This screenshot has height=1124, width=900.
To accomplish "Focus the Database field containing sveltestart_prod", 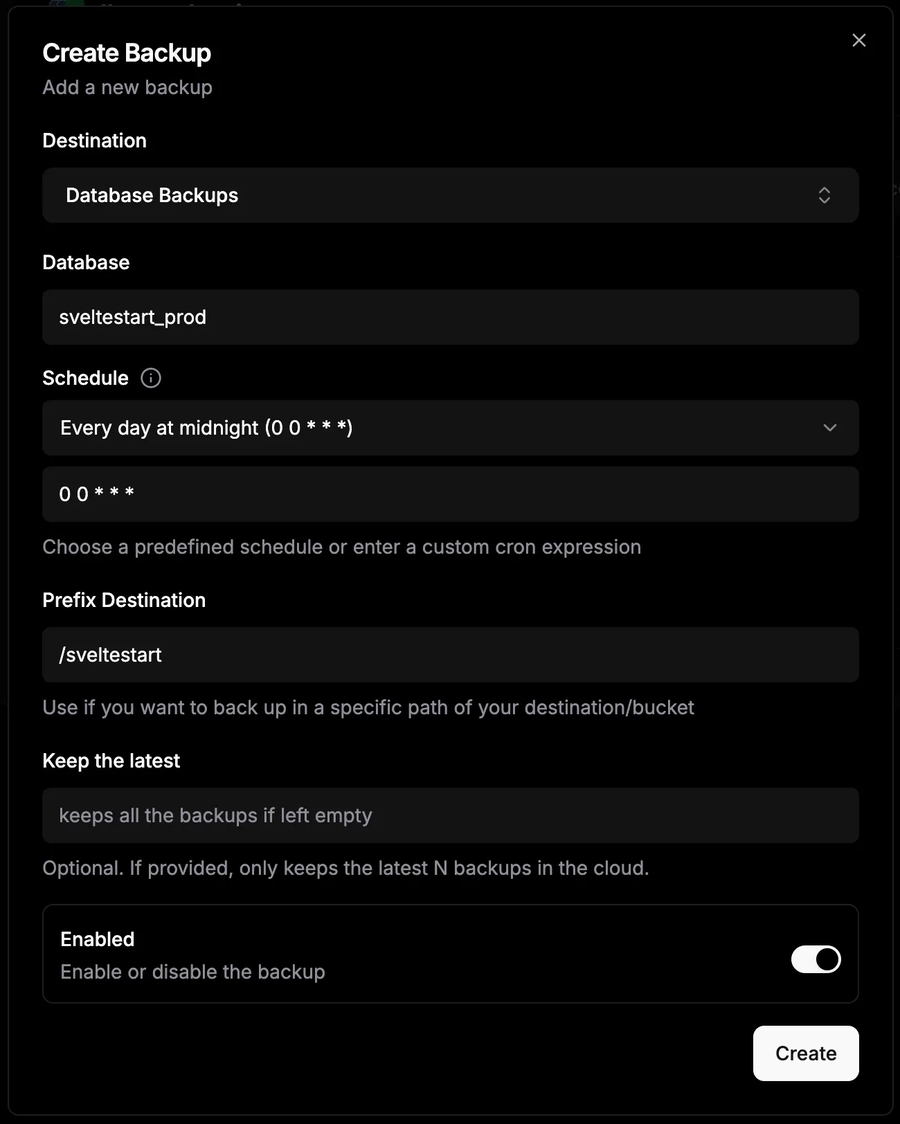I will click(x=450, y=317).
